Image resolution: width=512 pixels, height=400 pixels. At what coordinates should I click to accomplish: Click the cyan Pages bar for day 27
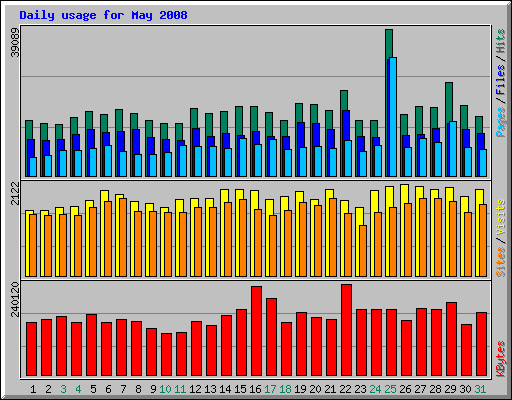423,157
